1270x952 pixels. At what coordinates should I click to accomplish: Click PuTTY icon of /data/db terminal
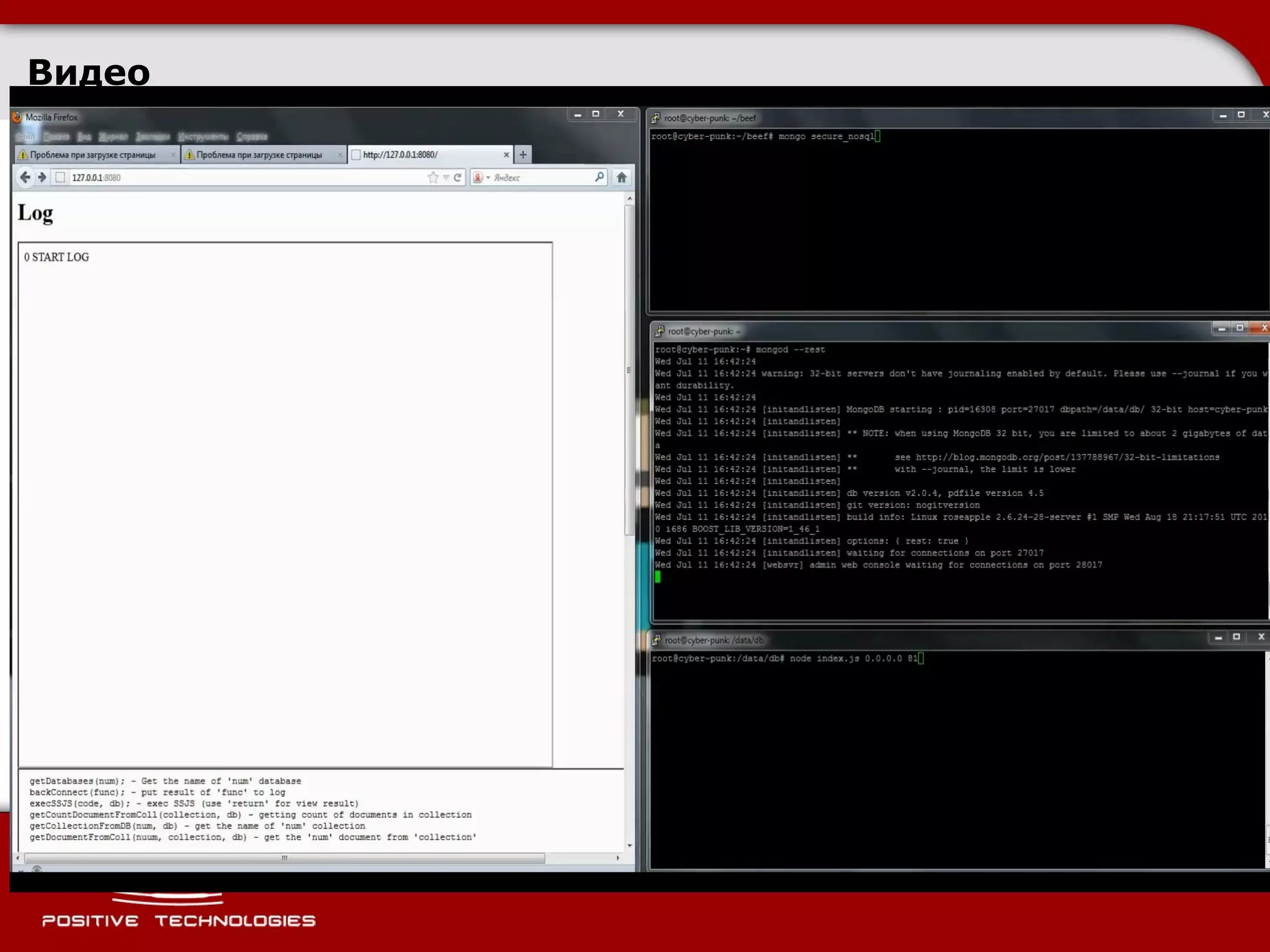pos(656,640)
